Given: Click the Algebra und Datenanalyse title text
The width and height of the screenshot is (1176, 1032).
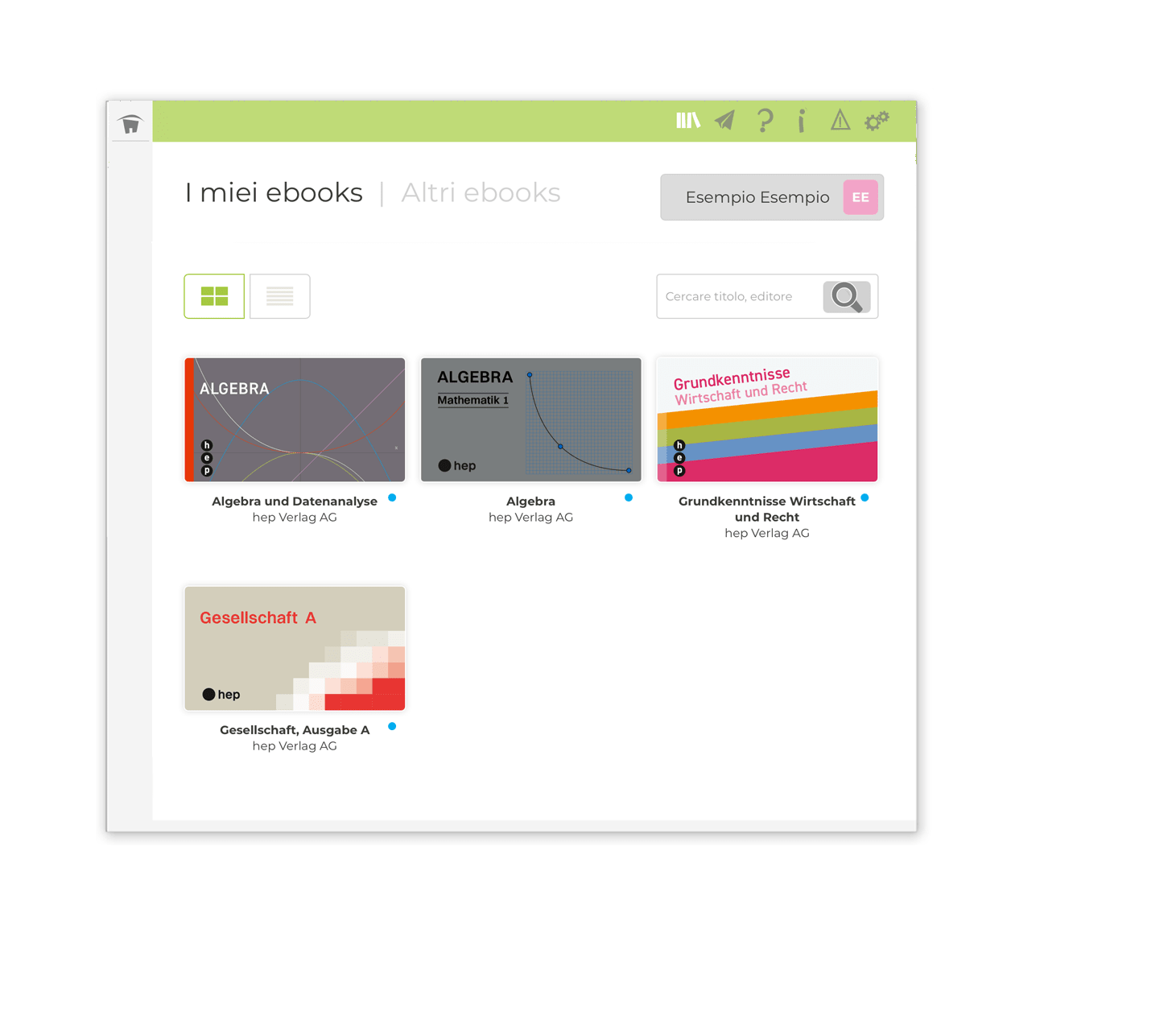Looking at the screenshot, I should [x=295, y=502].
